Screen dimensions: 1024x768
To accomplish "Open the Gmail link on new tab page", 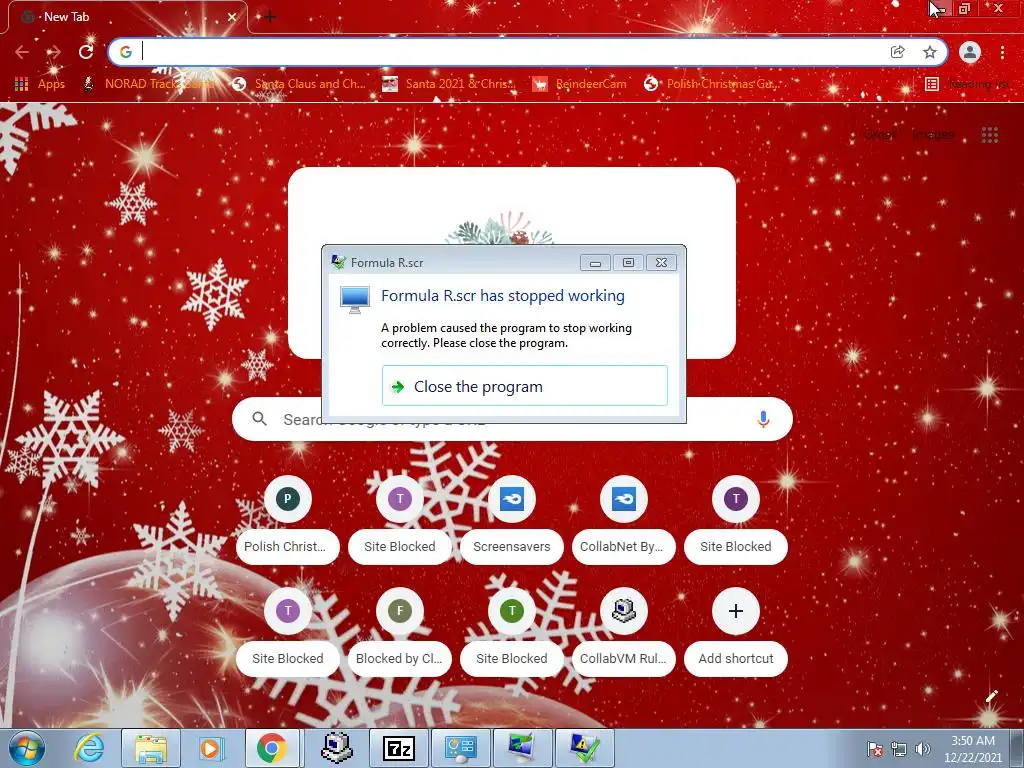I will 880,135.
